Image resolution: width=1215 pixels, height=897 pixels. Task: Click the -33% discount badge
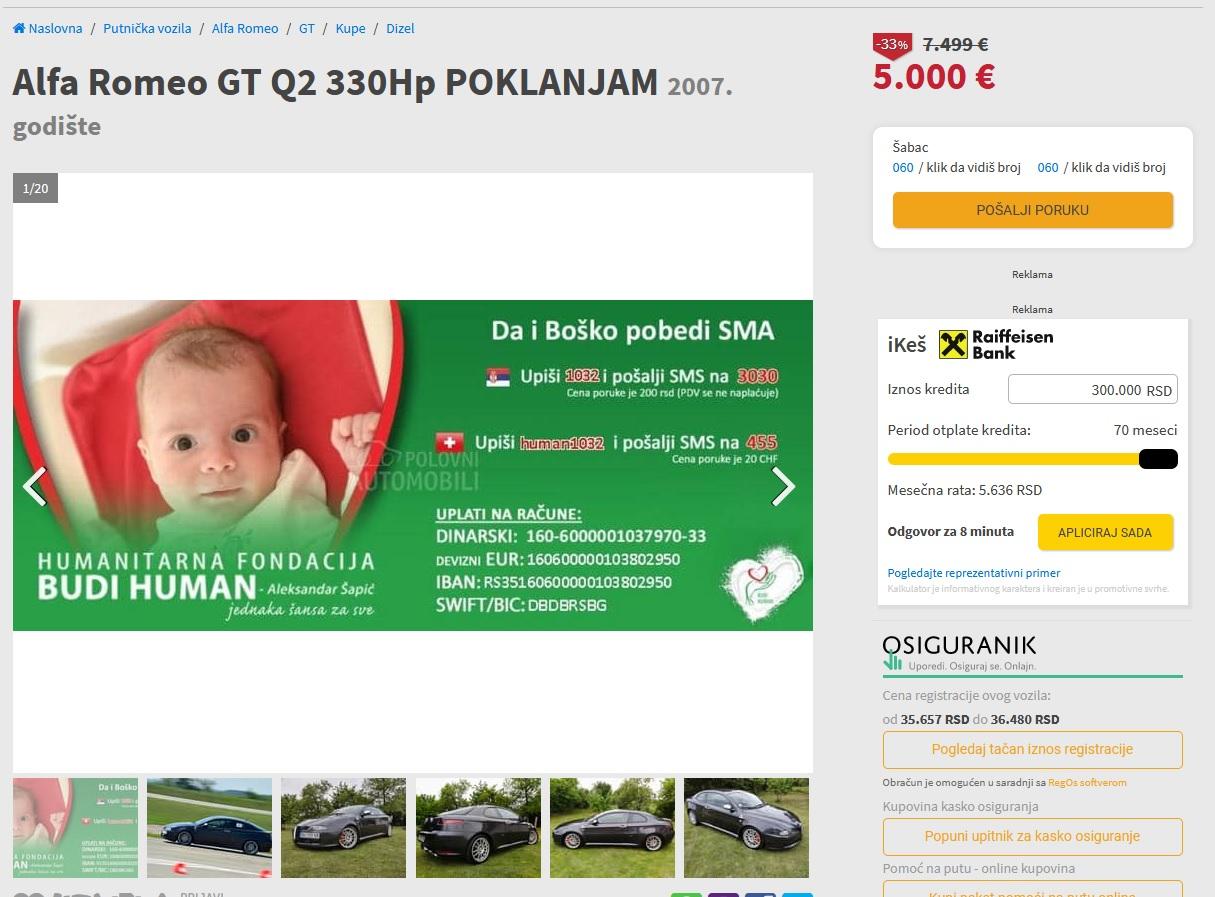892,45
